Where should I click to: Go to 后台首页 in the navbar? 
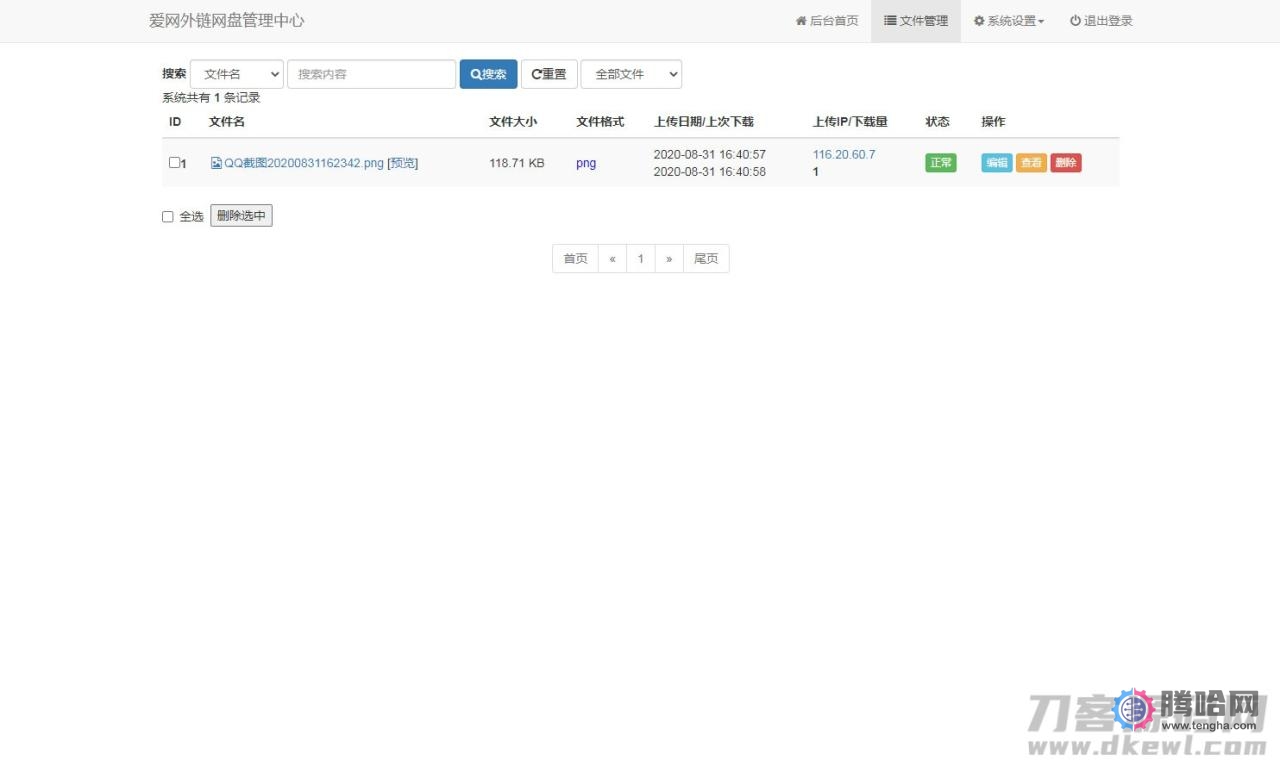coord(827,21)
